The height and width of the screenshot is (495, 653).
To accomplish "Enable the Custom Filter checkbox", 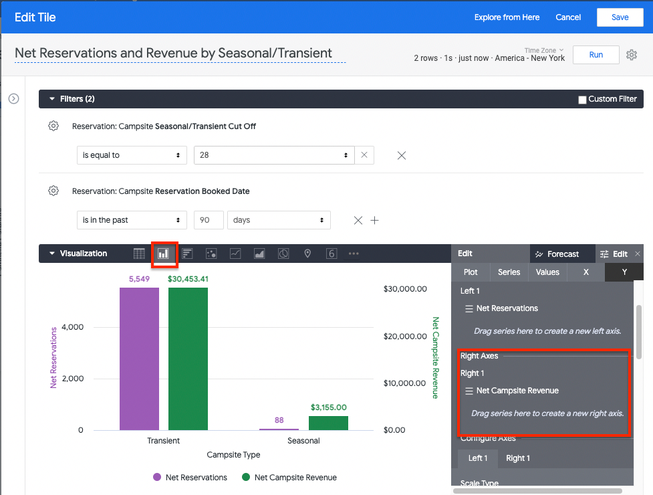I will click(582, 99).
